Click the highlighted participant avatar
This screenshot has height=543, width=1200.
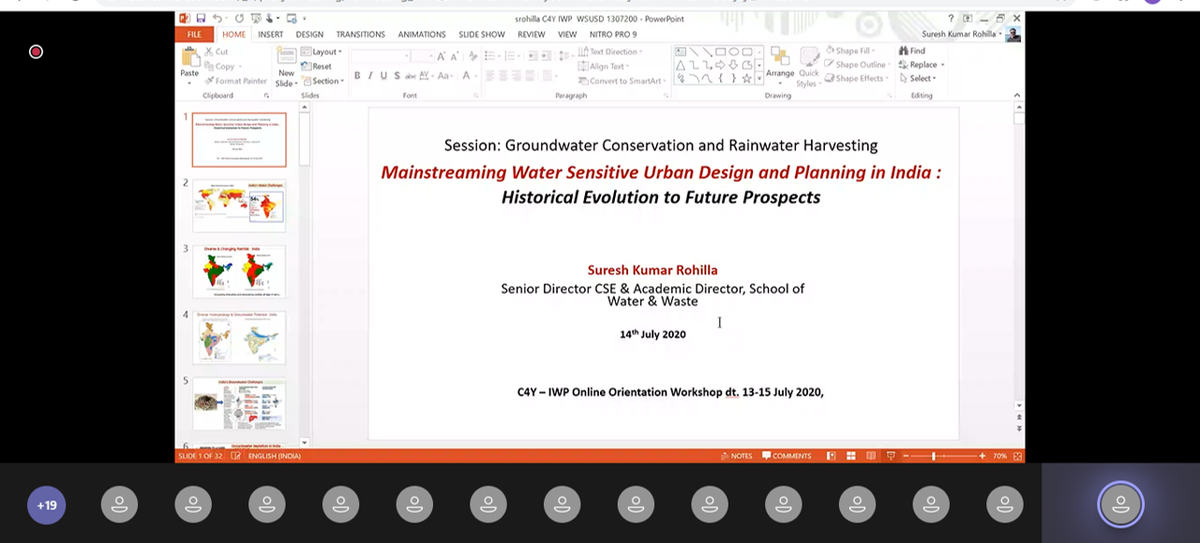click(1120, 505)
